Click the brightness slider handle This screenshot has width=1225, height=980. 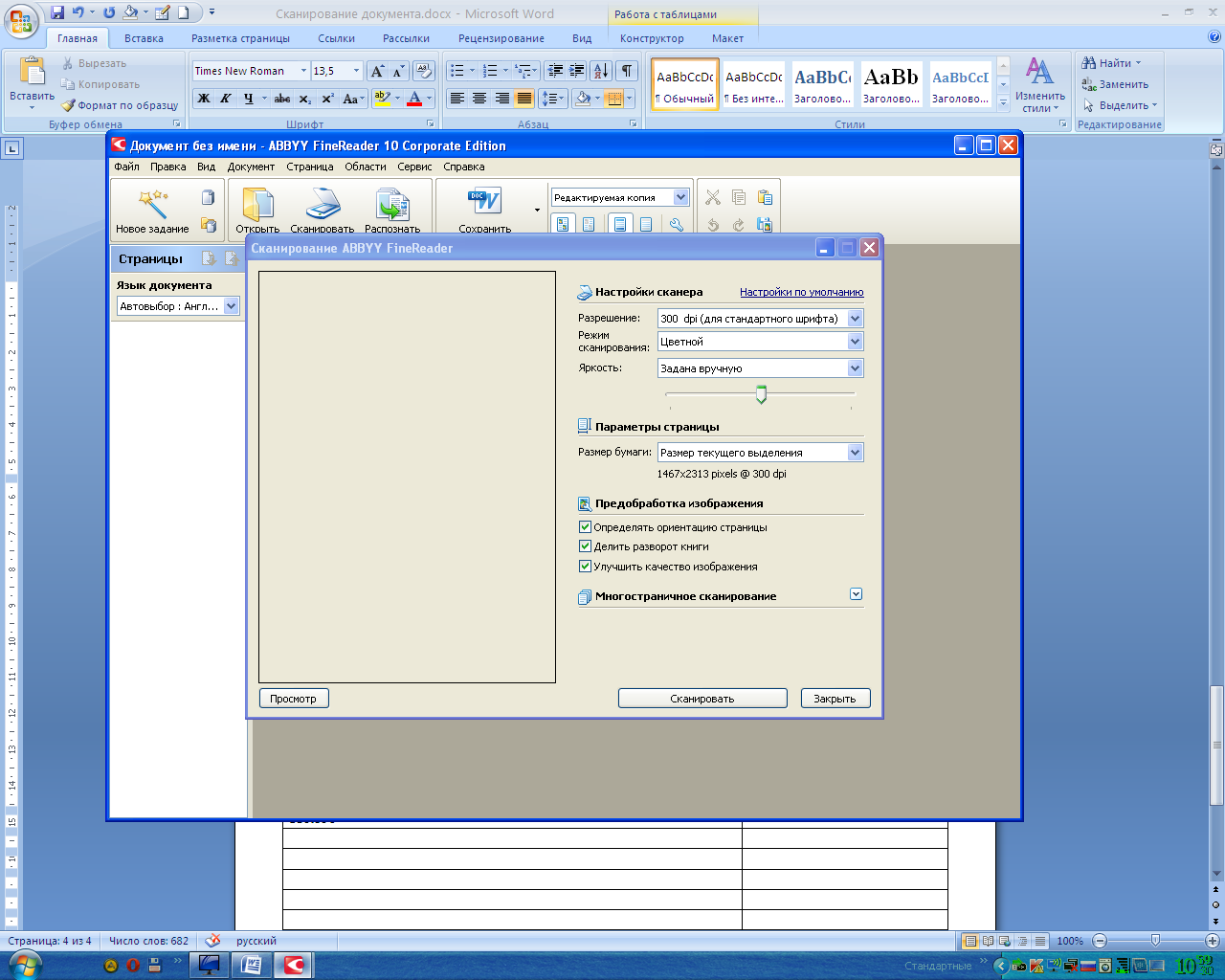761,394
